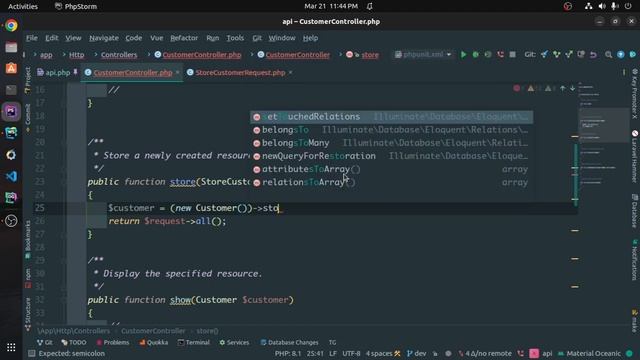640x360 pixels.
Task: Click the teal icon at toolbar end
Action: click(x=633, y=54)
